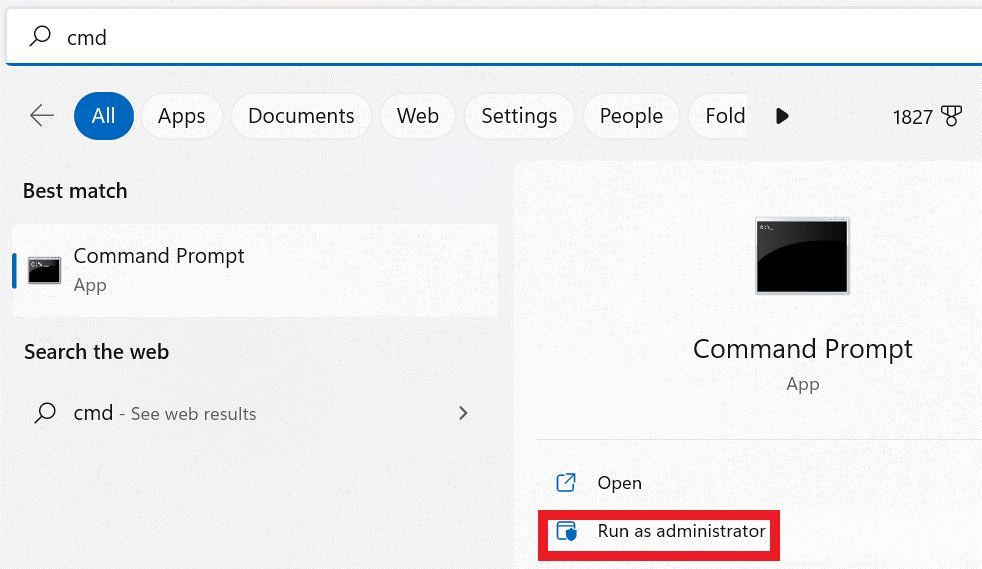
Task: Click the large Command Prompt preview thumbnail
Action: 802,255
